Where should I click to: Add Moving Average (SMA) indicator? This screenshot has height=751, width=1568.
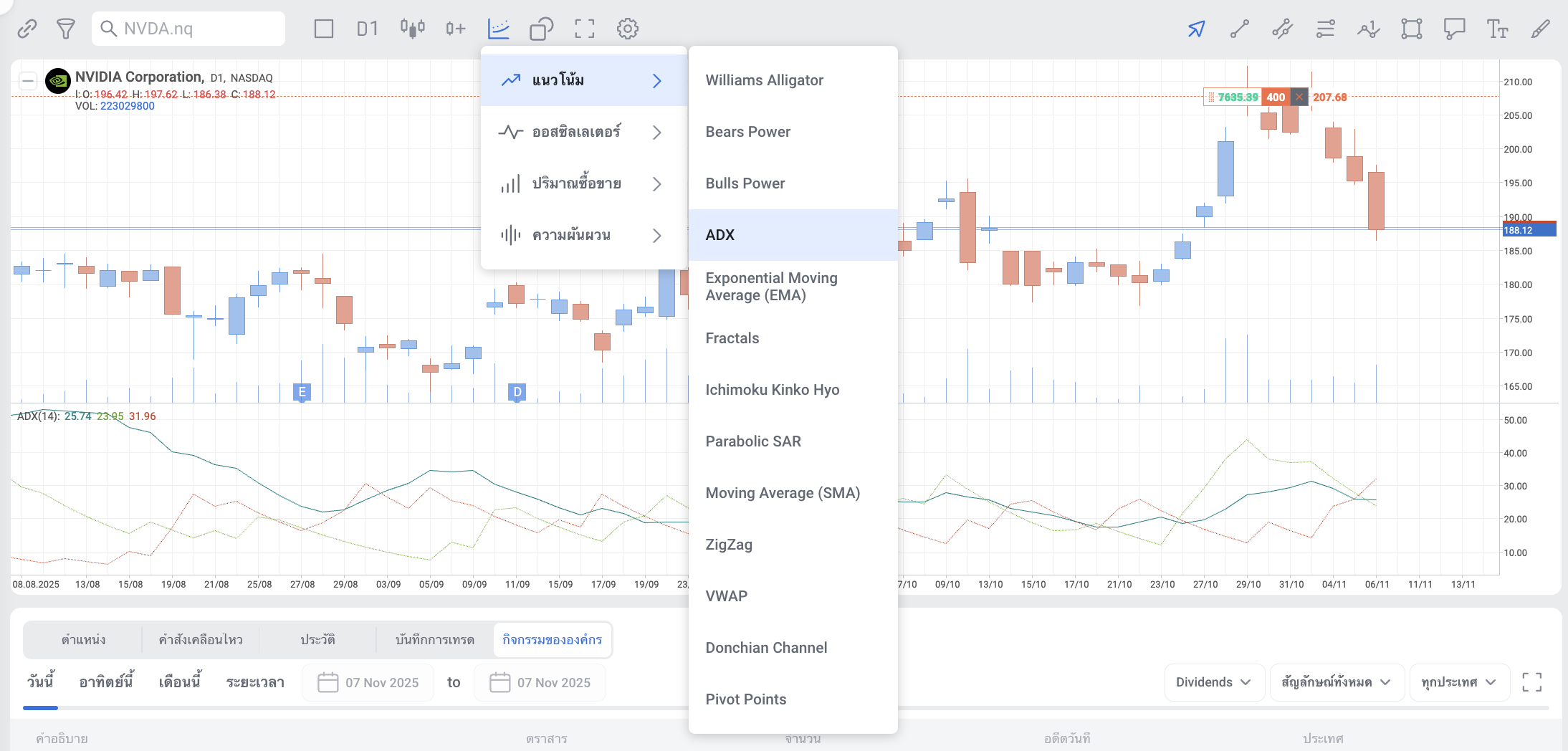point(793,493)
